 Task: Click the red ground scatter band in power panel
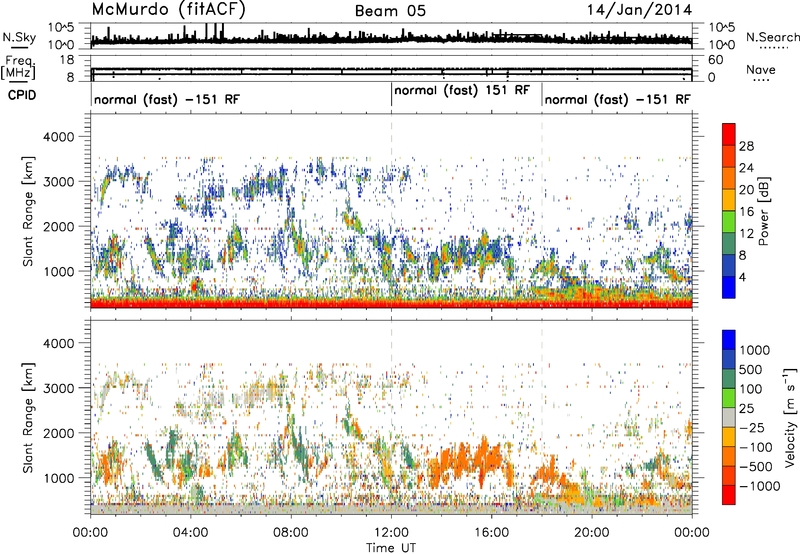click(391, 303)
